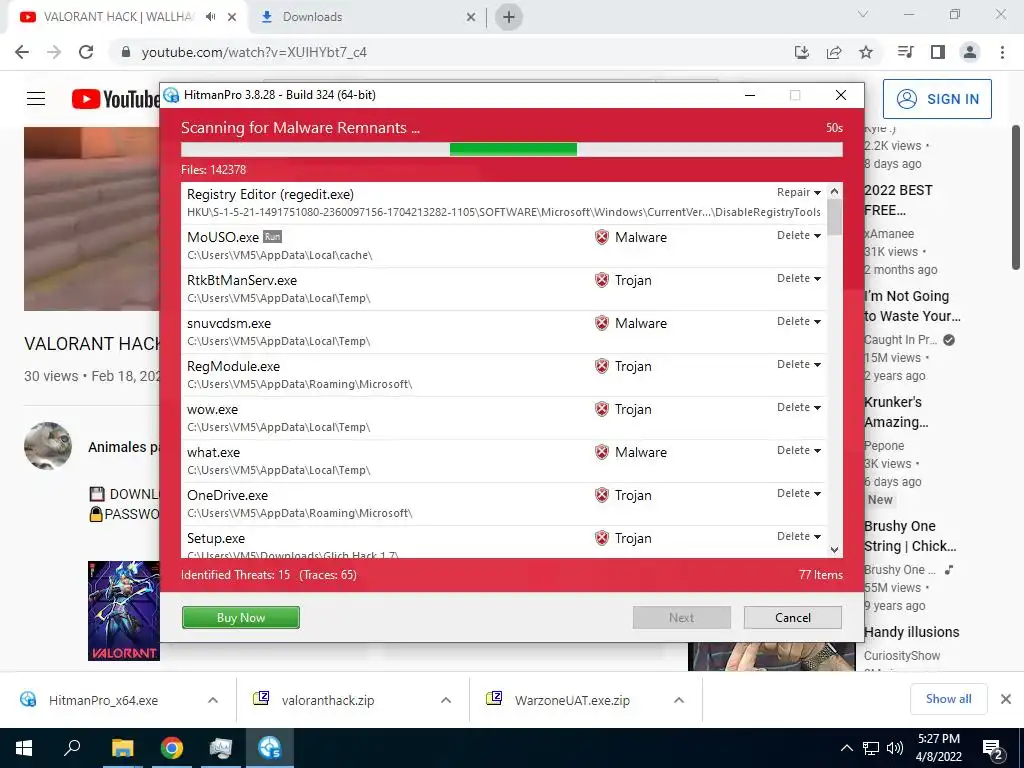
Task: Click the channel avatar under video
Action: (x=48, y=446)
